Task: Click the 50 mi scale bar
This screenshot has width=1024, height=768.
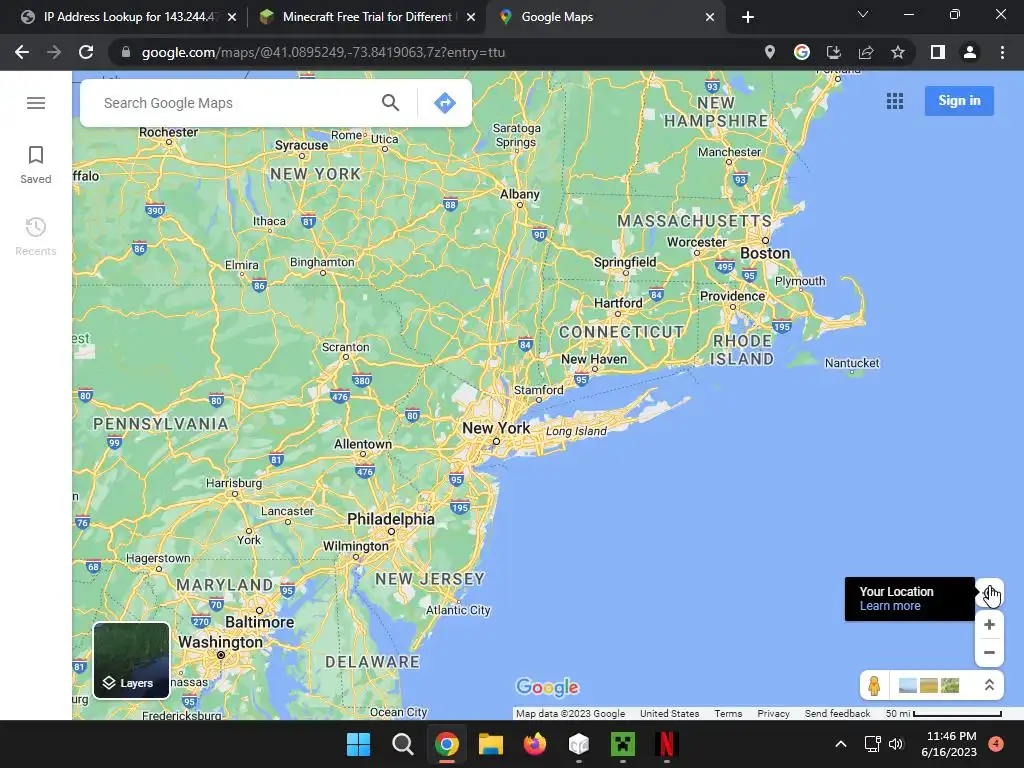Action: (944, 714)
